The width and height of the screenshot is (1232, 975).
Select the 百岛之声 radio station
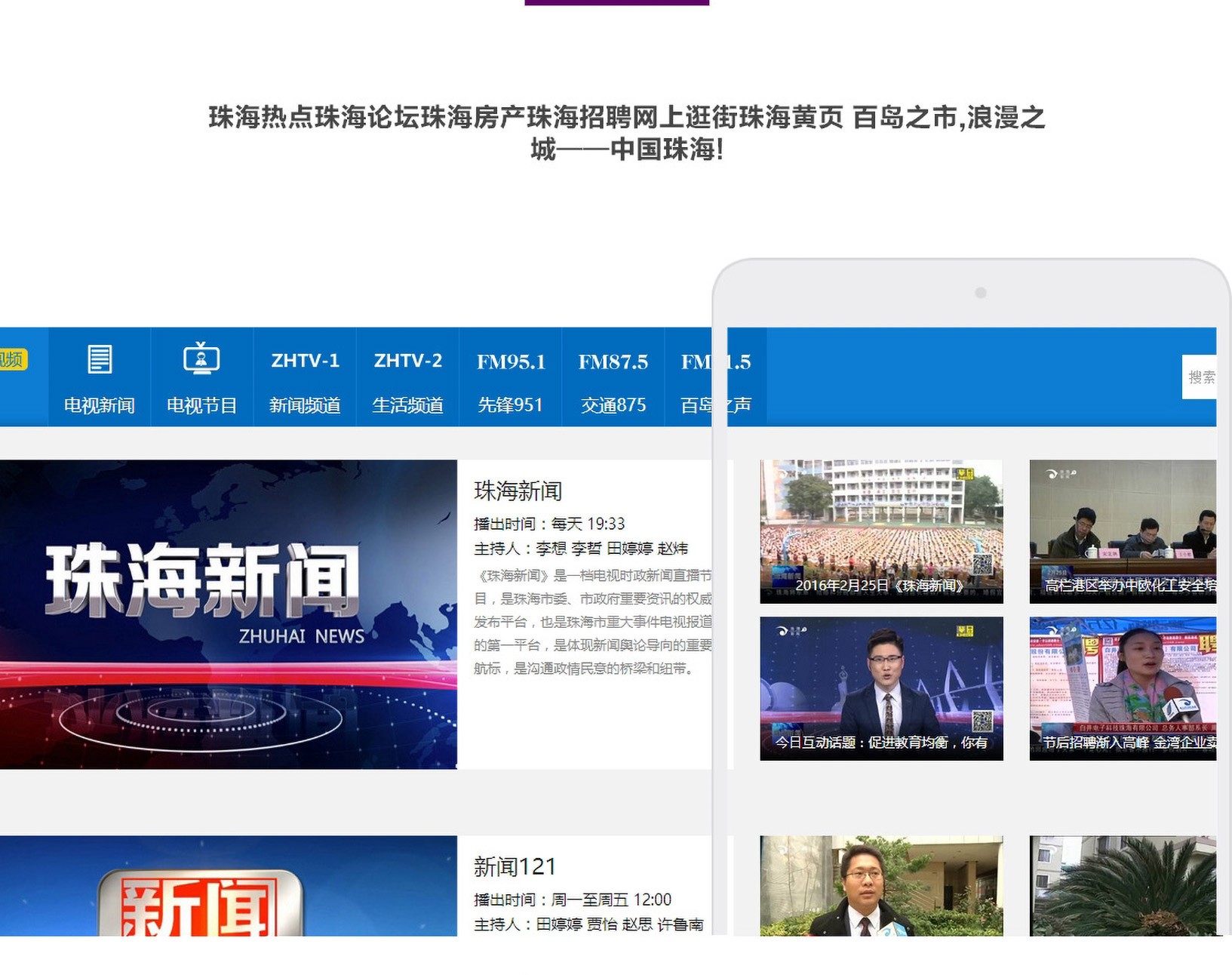714,381
